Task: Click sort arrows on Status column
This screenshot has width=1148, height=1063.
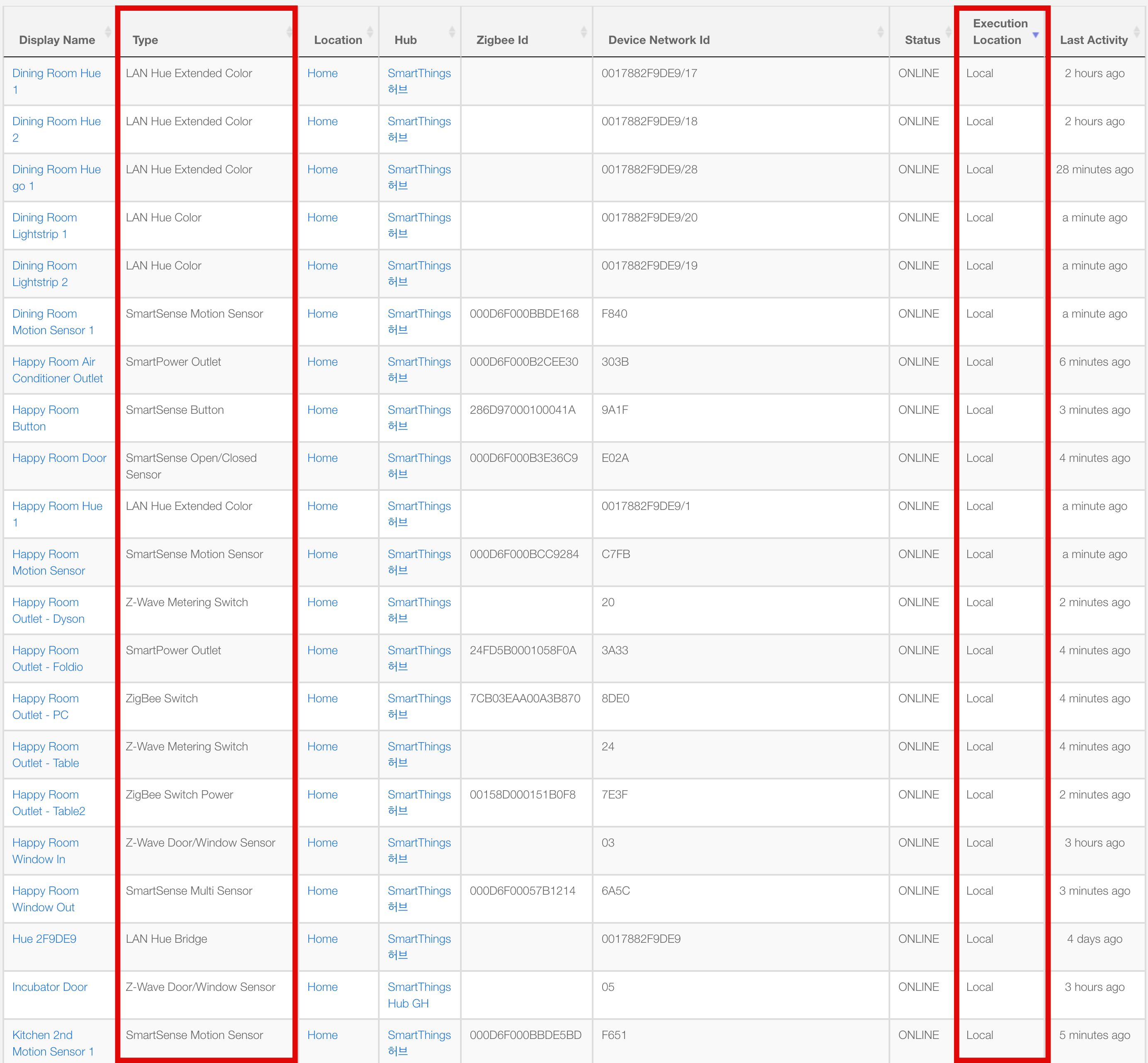Action: tap(949, 32)
